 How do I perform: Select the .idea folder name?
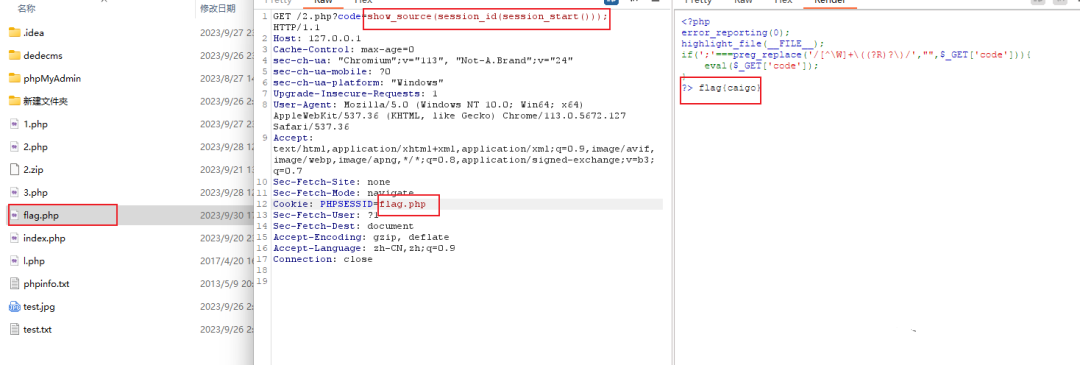click(34, 32)
